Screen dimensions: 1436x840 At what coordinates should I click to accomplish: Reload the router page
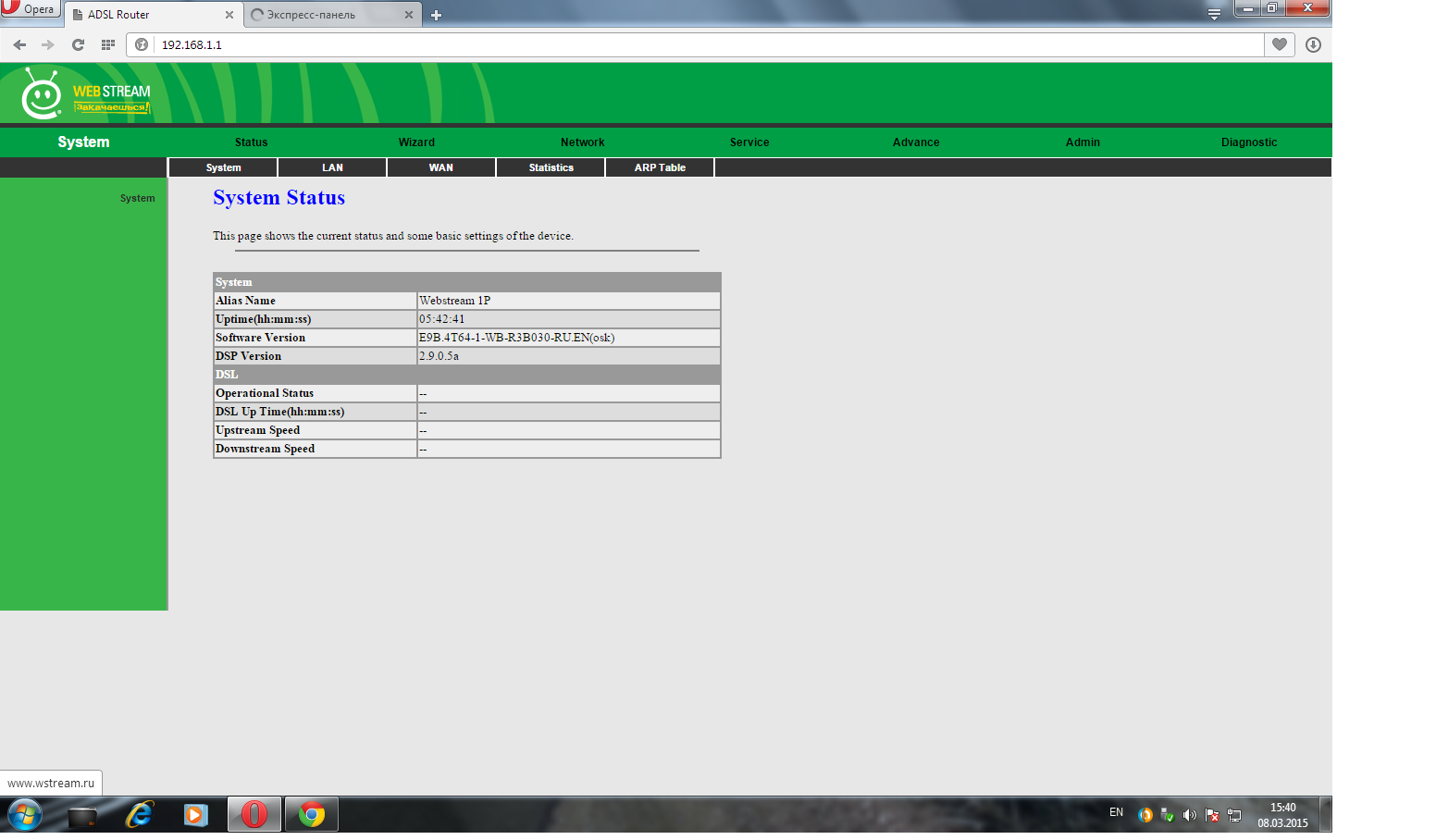point(78,44)
